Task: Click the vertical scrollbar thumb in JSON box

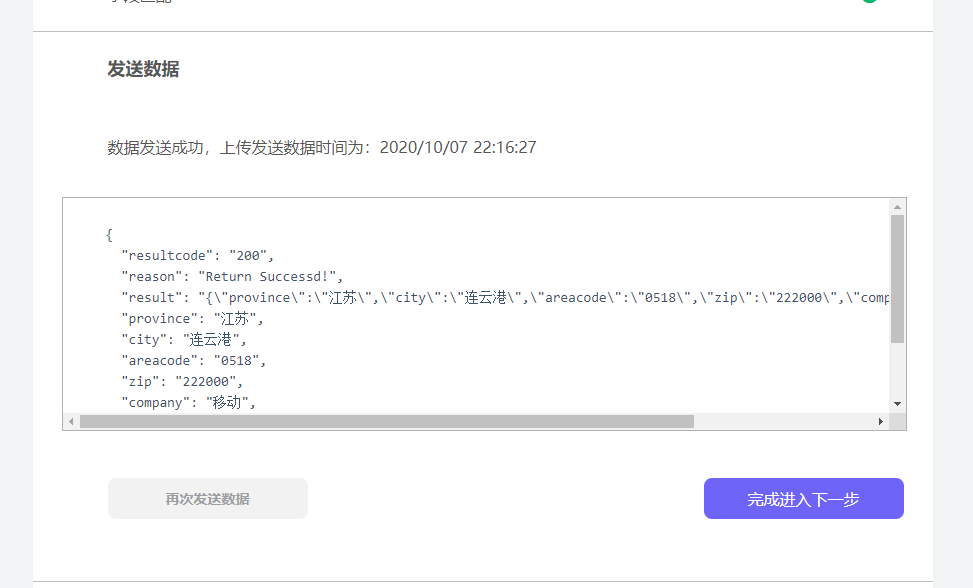Action: pos(897,279)
